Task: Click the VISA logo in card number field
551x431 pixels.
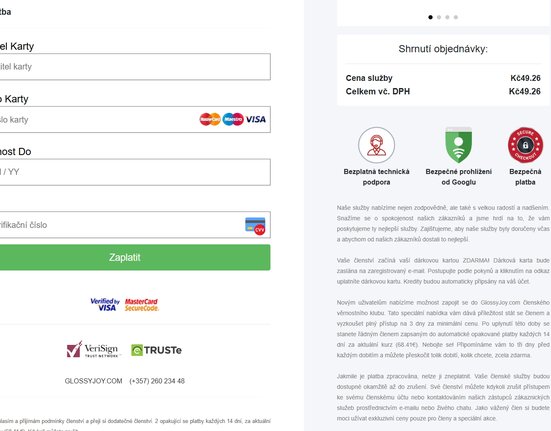Action: click(x=255, y=119)
